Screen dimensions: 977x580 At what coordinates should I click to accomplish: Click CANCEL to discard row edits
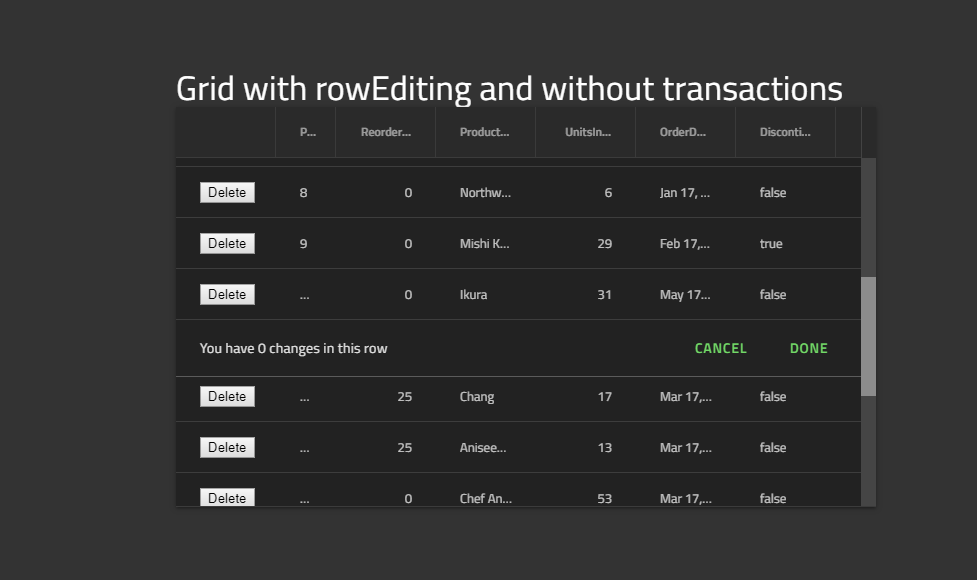point(720,348)
